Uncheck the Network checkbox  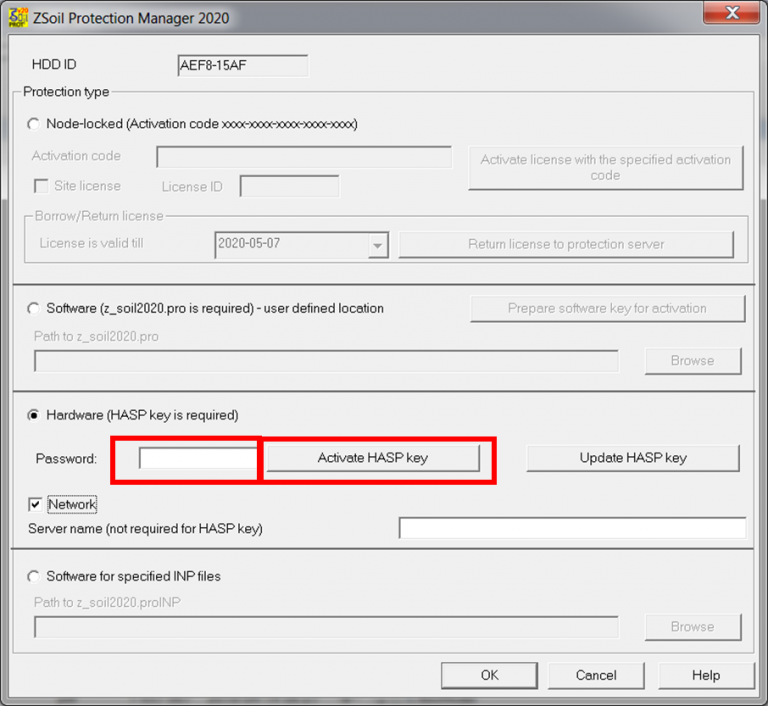point(35,504)
